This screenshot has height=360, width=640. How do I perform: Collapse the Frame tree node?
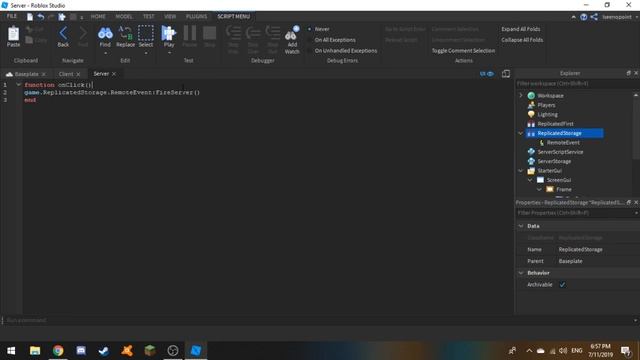pyautogui.click(x=539, y=189)
